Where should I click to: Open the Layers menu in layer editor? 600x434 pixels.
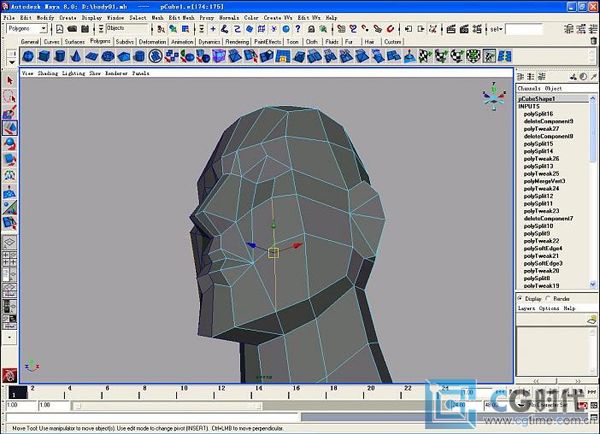(527, 308)
